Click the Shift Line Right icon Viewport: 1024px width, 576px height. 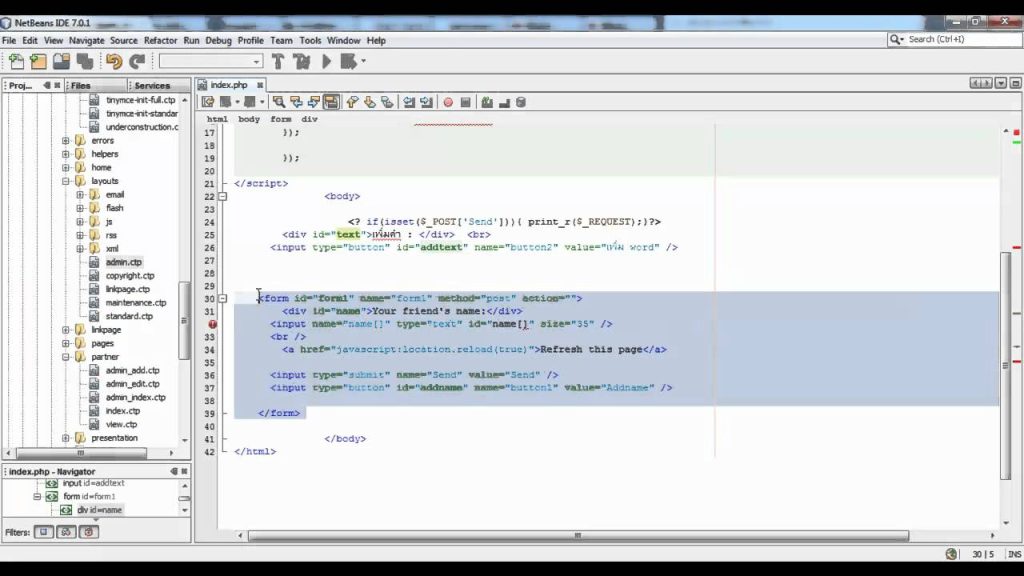click(426, 102)
